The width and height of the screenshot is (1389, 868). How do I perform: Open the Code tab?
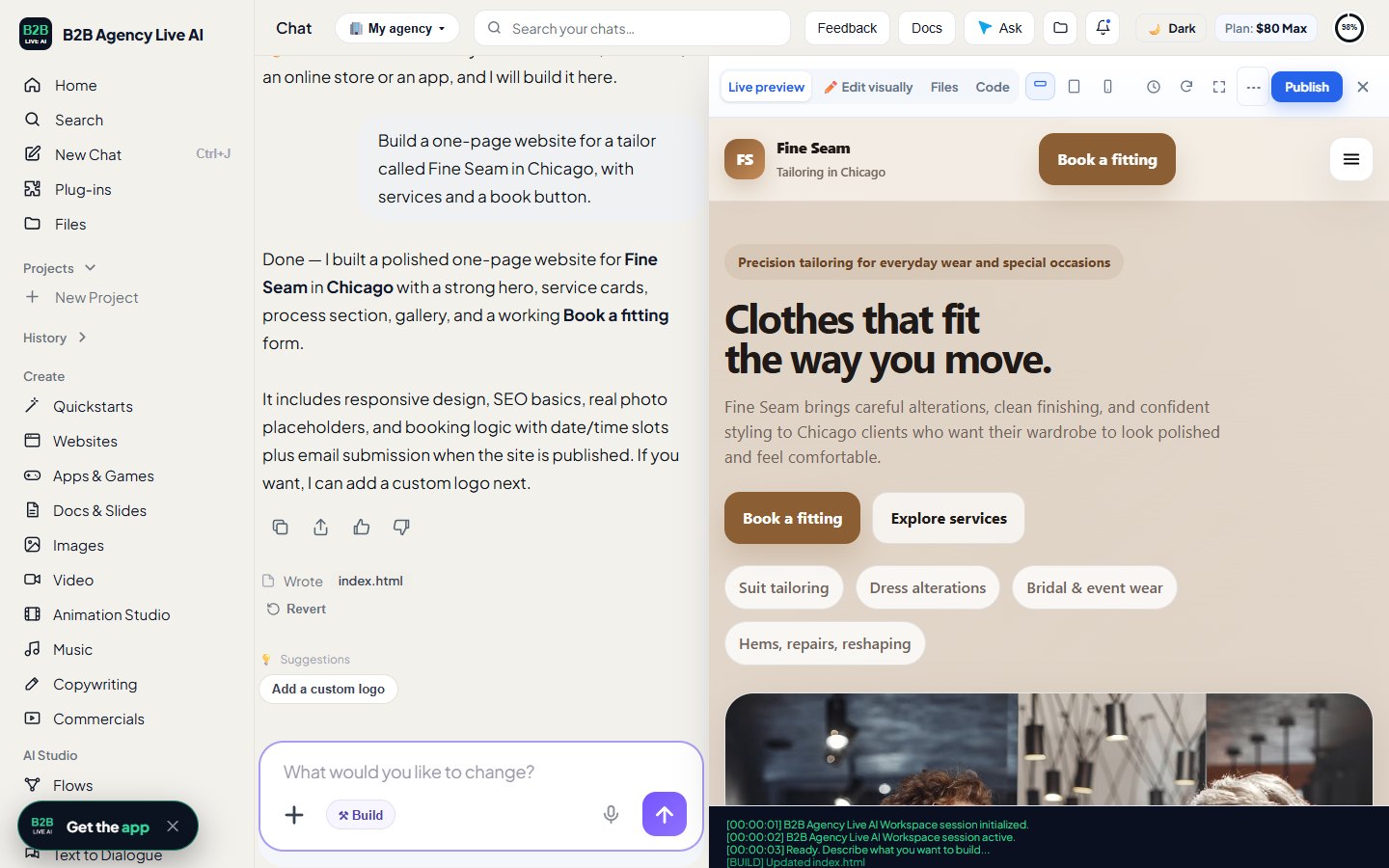(x=993, y=87)
